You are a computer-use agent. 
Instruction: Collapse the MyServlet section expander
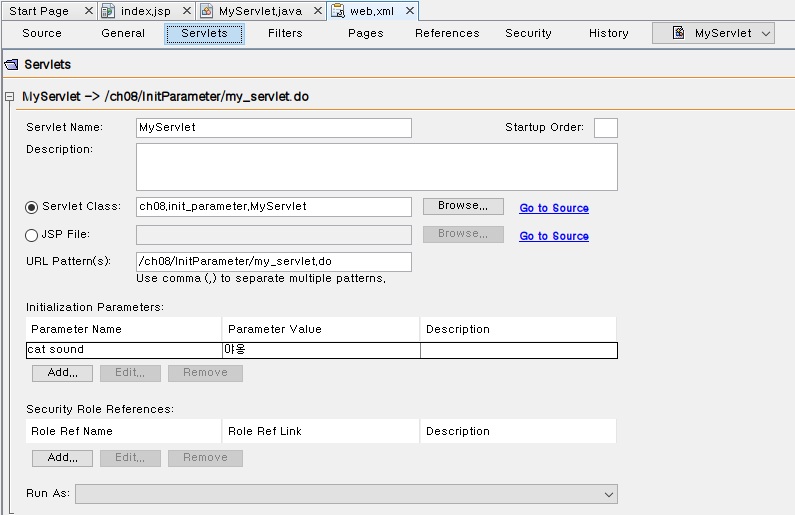[x=9, y=96]
